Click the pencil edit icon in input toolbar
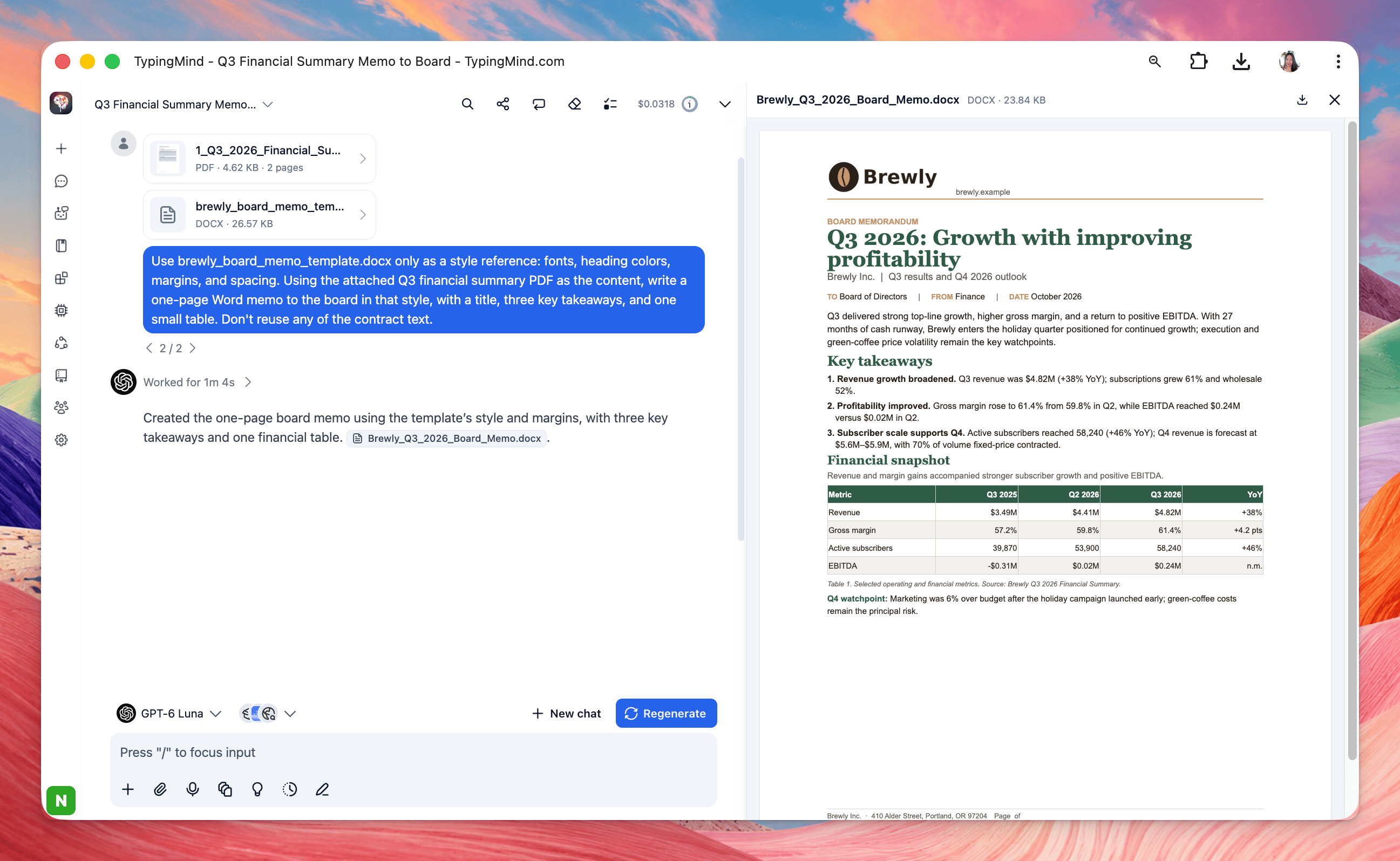The image size is (1400, 861). 322,789
